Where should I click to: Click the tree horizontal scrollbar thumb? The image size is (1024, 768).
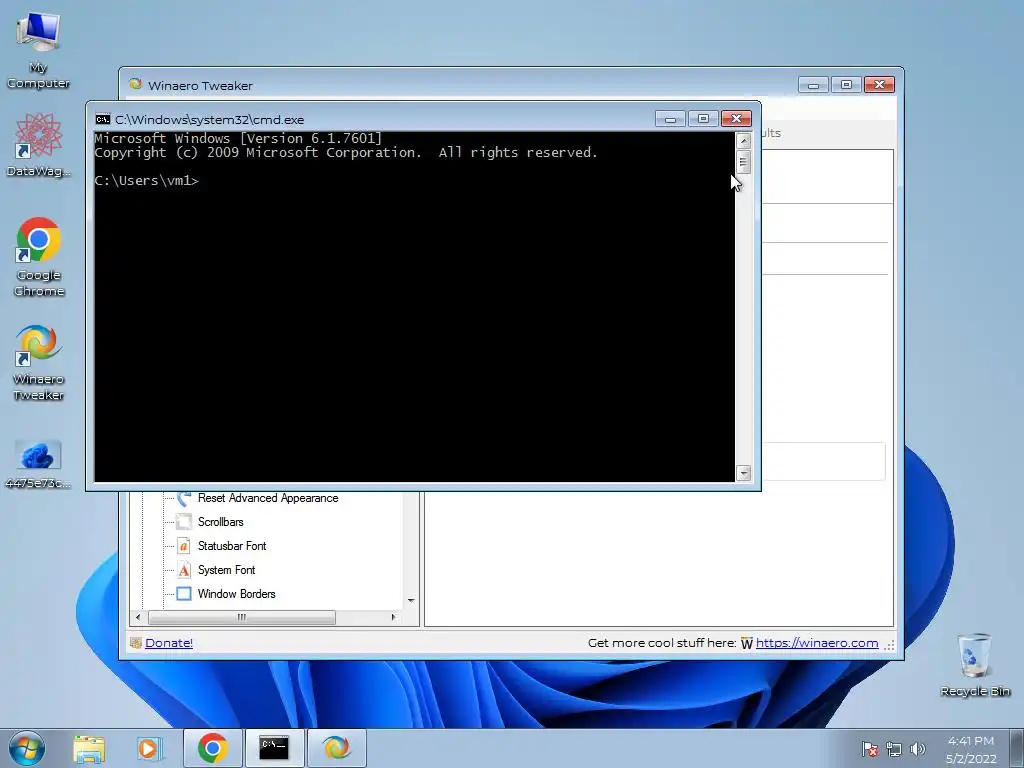tap(242, 617)
